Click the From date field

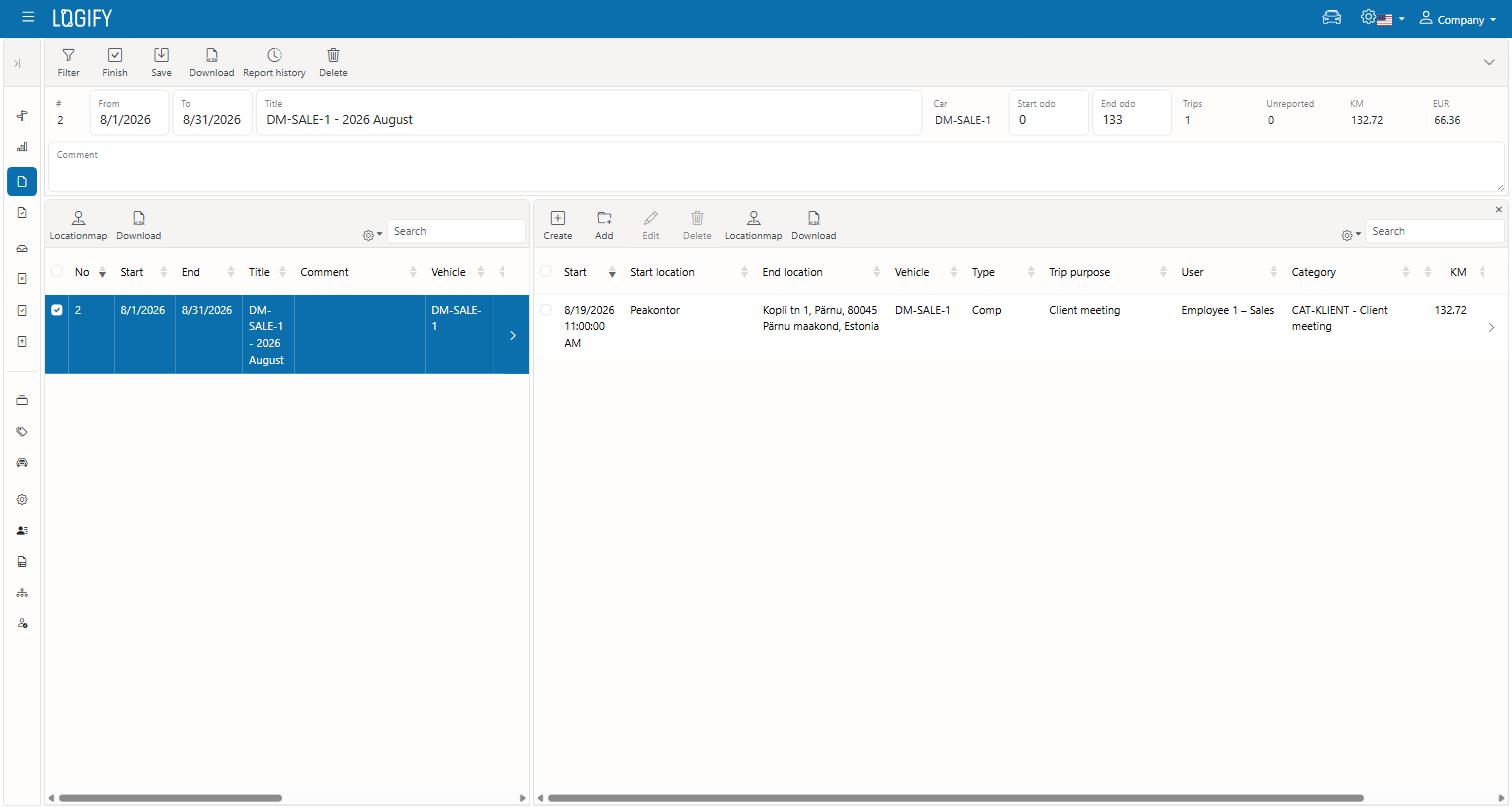(129, 112)
